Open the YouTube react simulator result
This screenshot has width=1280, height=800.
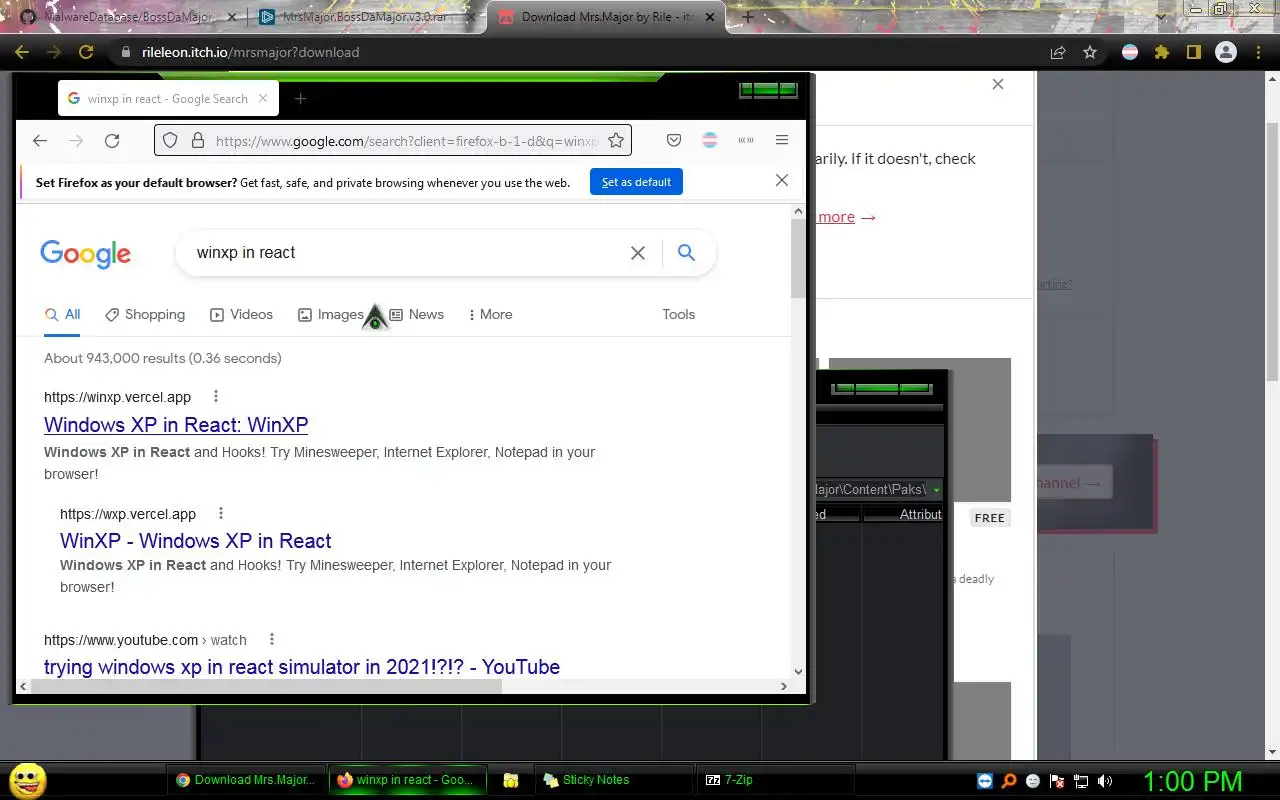click(x=302, y=667)
